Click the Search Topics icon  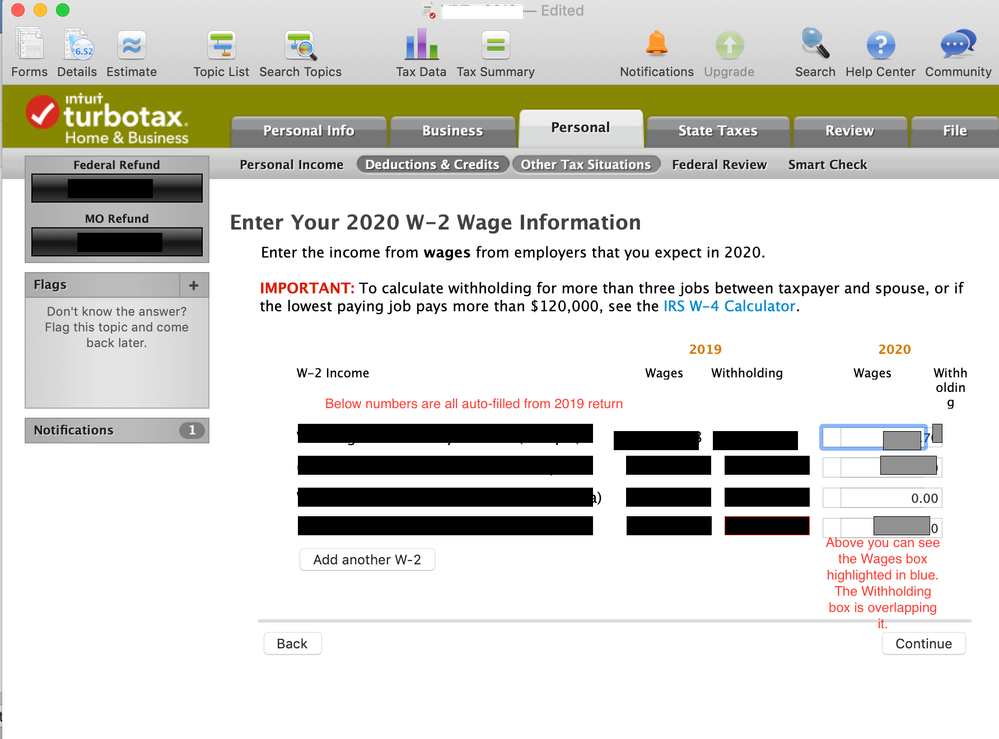pos(300,46)
